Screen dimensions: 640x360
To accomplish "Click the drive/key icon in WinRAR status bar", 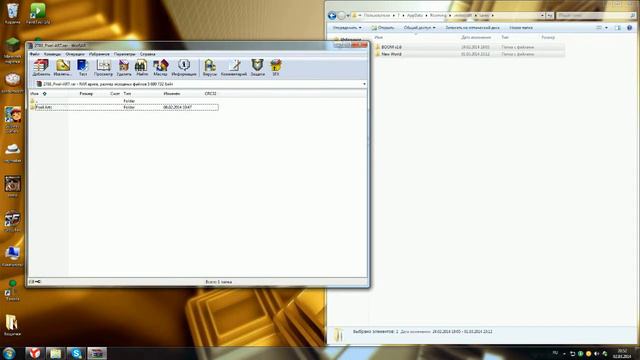I will tap(35, 282).
